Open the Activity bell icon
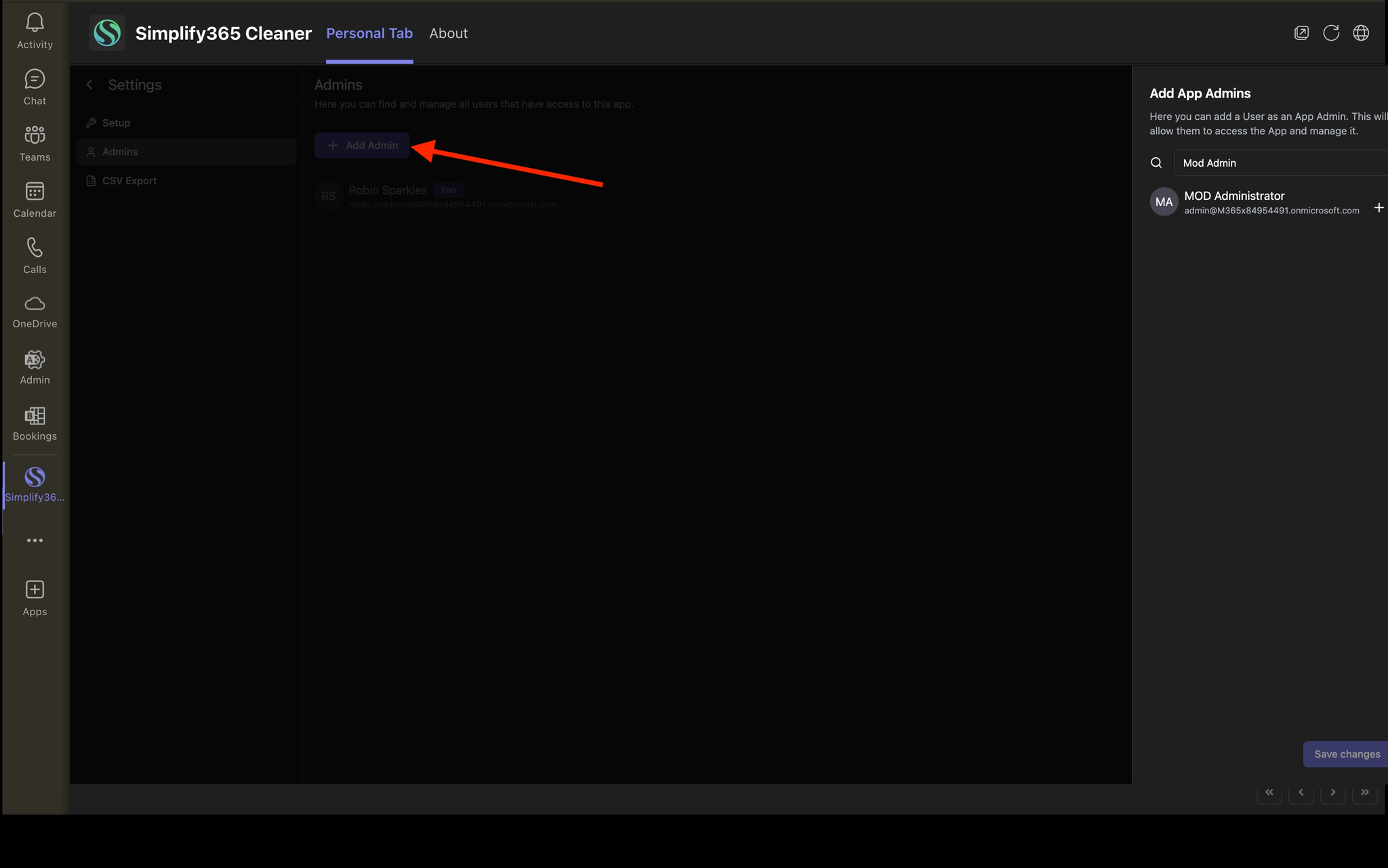Viewport: 1388px width, 868px height. coord(35,31)
